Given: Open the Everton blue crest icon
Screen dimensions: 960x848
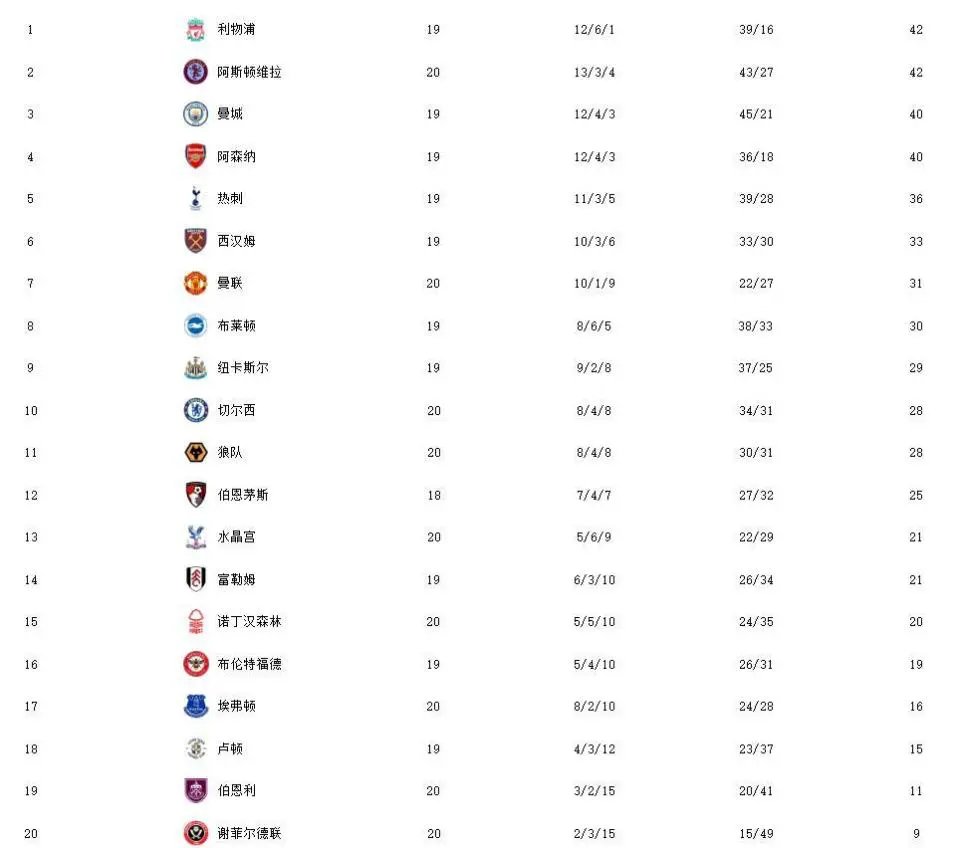Looking at the screenshot, I should pyautogui.click(x=195, y=706).
